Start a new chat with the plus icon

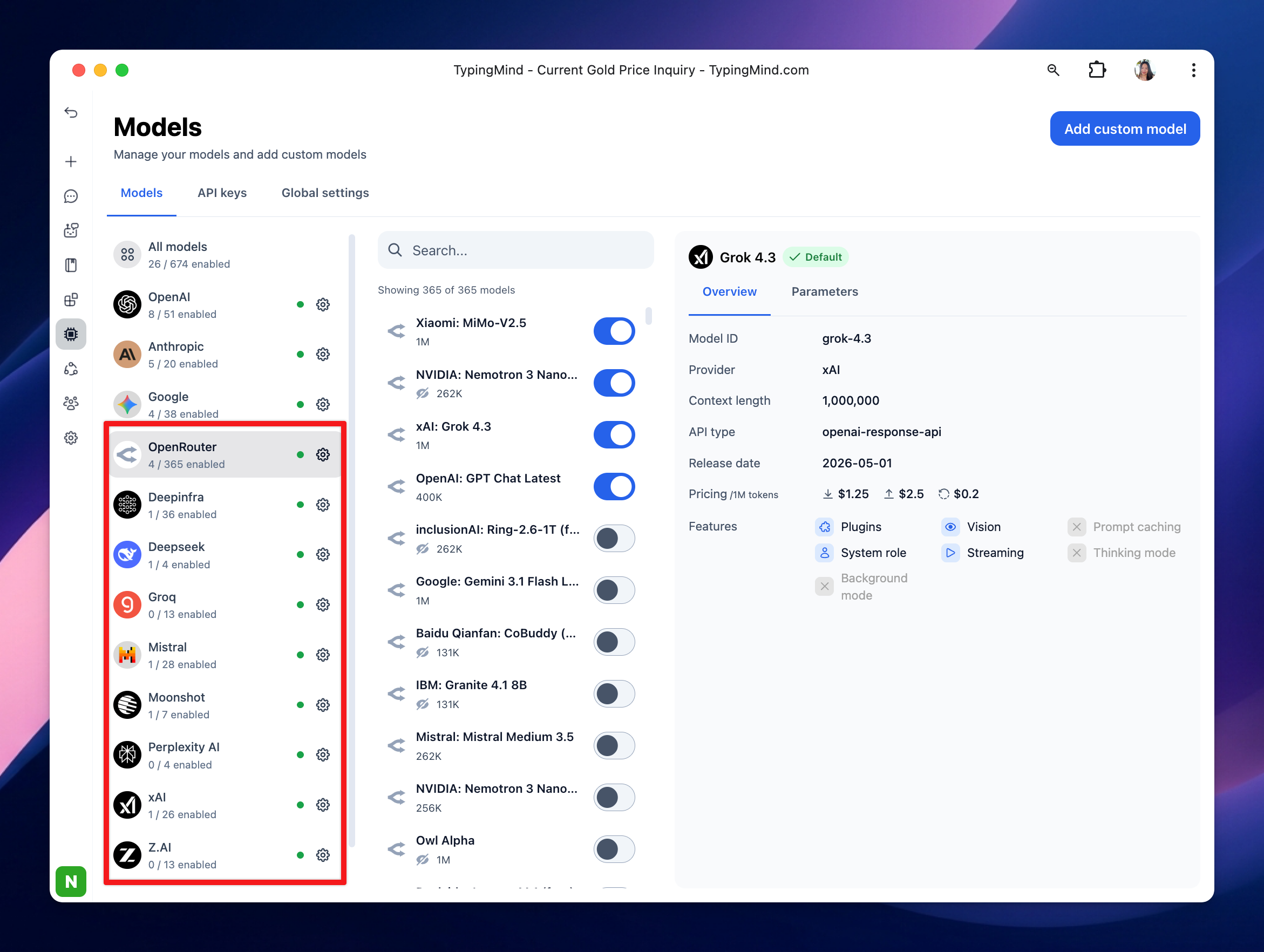click(x=71, y=162)
